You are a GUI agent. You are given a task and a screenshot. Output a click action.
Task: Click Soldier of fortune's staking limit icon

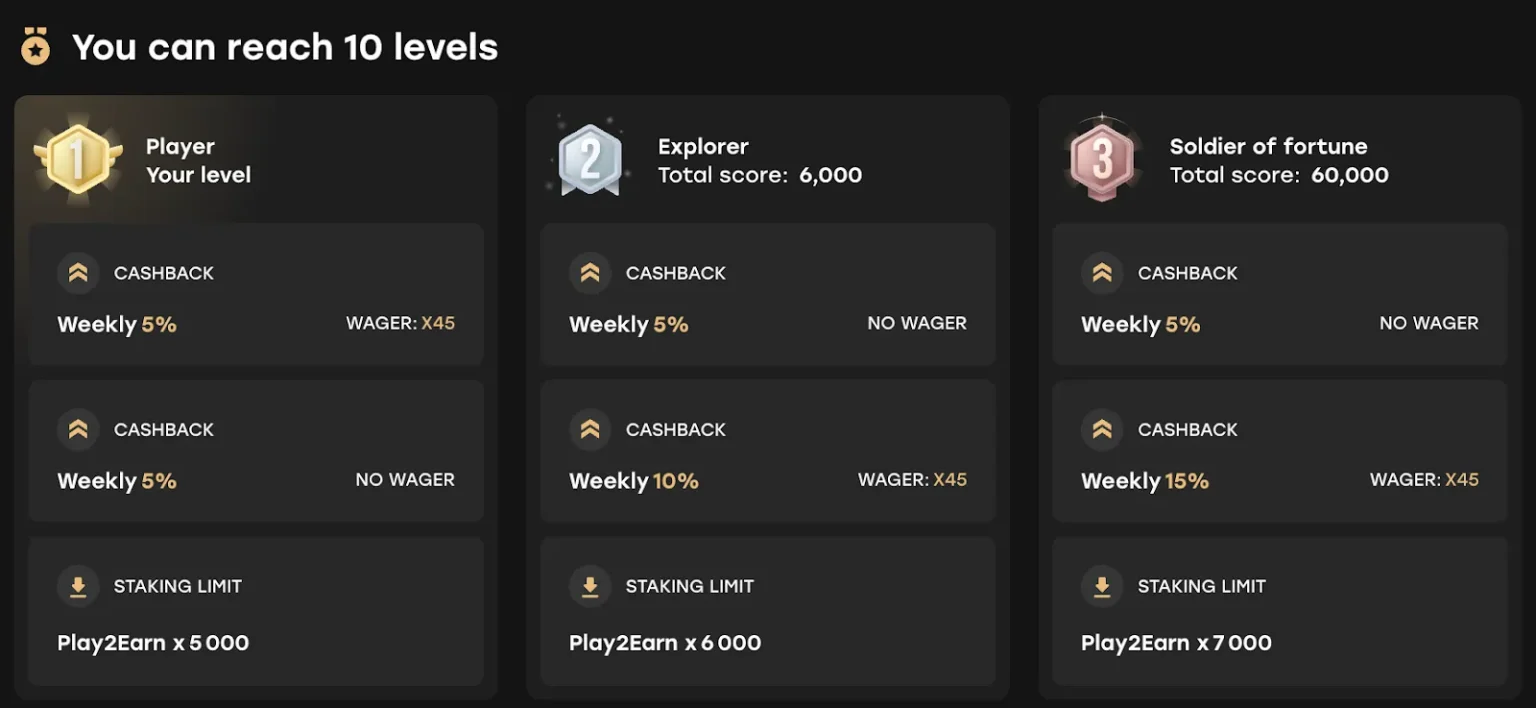tap(1102, 586)
